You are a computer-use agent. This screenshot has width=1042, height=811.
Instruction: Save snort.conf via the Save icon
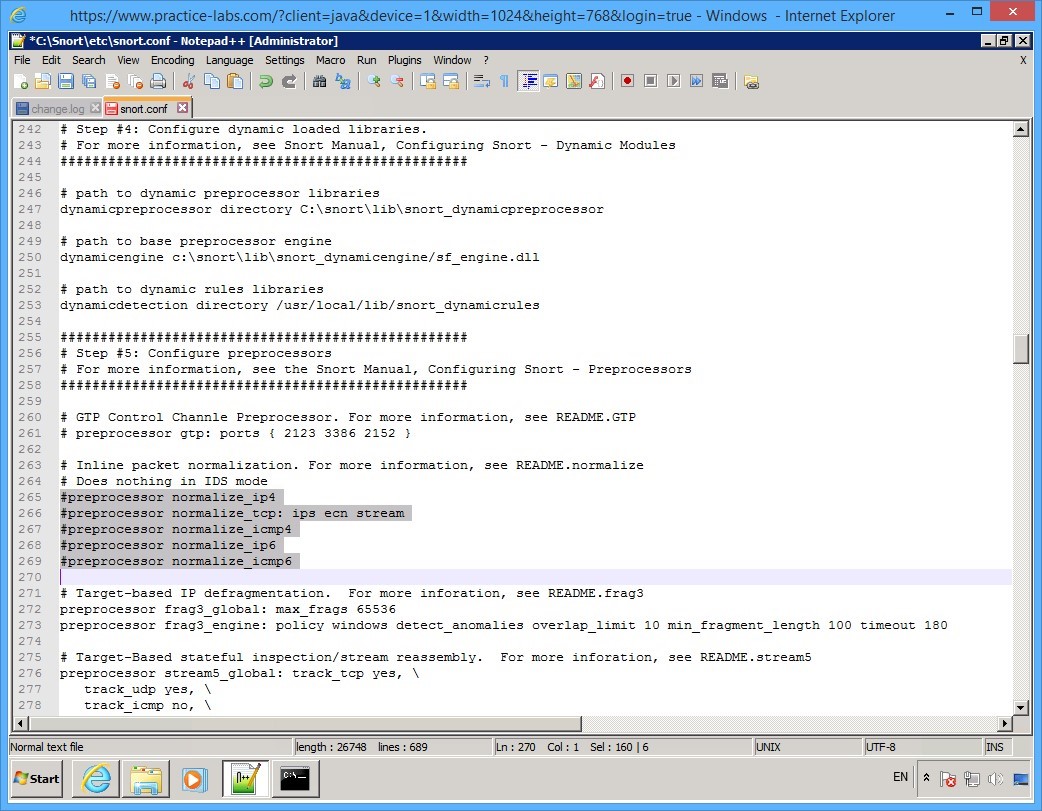(67, 81)
